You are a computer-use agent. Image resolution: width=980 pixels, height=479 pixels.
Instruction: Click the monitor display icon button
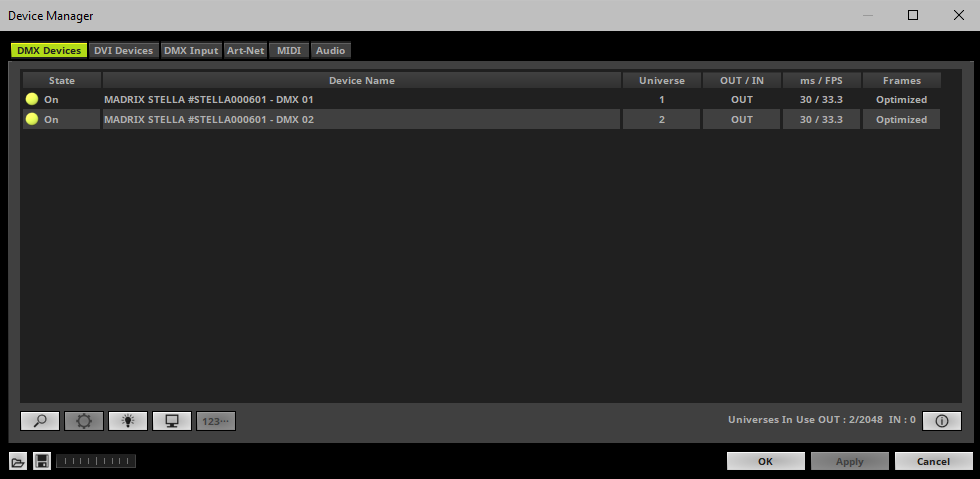pyautogui.click(x=172, y=421)
